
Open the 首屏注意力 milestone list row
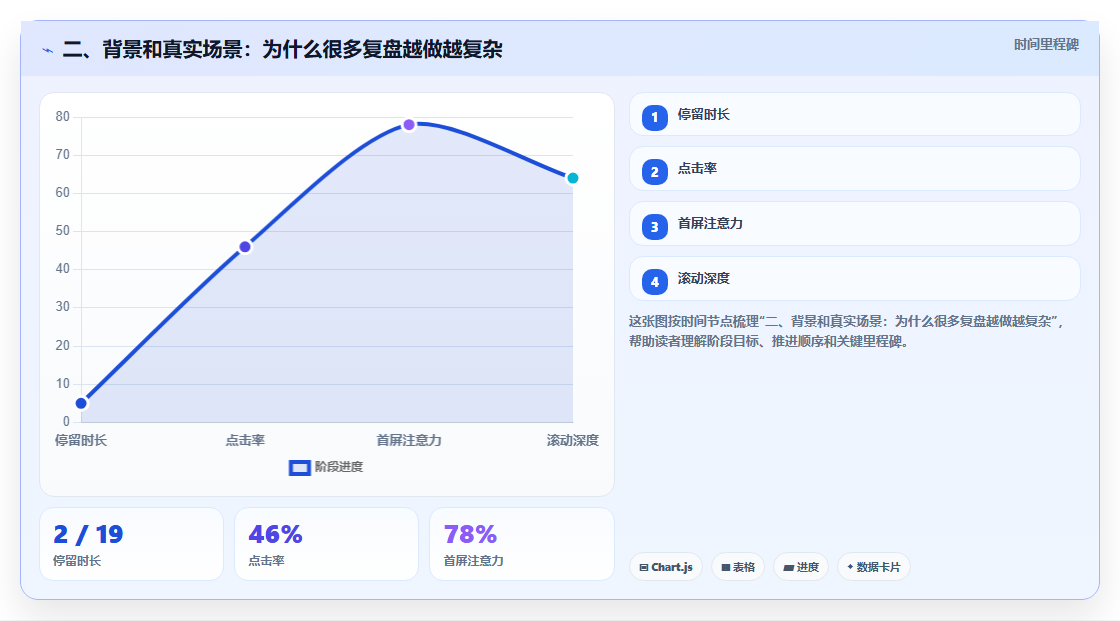[x=854, y=224]
